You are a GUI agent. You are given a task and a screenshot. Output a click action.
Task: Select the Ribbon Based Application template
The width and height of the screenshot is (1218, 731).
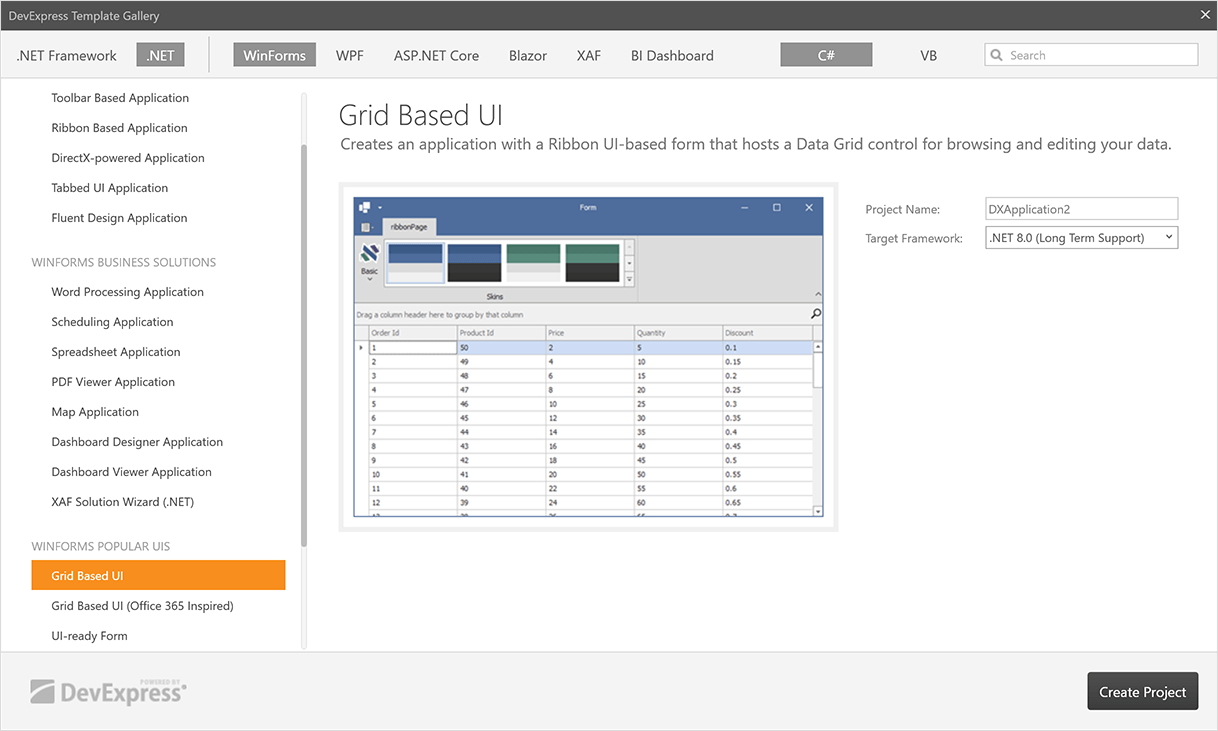[119, 127]
